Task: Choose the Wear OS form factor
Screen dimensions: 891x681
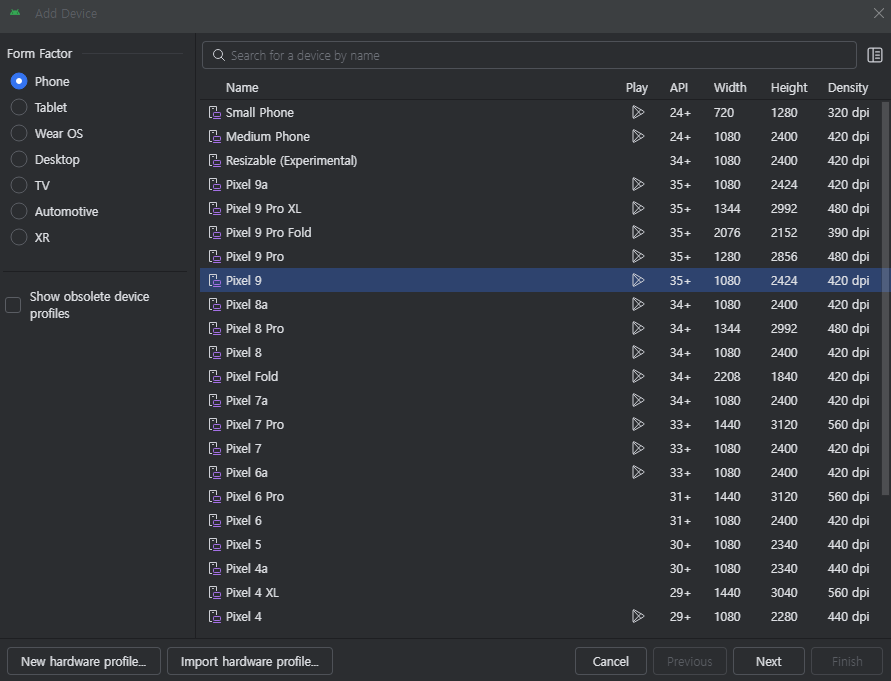Action: [19, 133]
